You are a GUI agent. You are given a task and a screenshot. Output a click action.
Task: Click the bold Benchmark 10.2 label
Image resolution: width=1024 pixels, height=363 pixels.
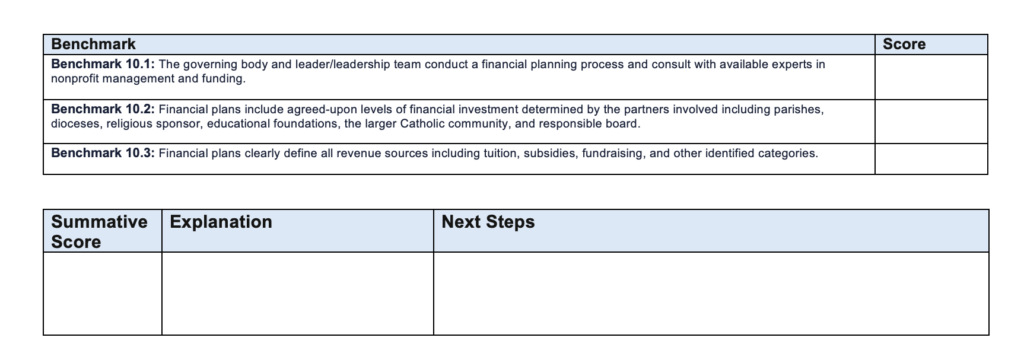coord(103,109)
